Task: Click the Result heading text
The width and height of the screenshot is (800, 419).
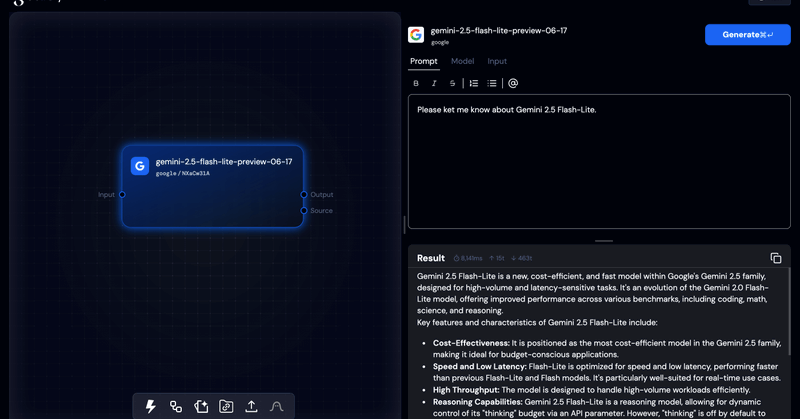Action: (x=431, y=258)
